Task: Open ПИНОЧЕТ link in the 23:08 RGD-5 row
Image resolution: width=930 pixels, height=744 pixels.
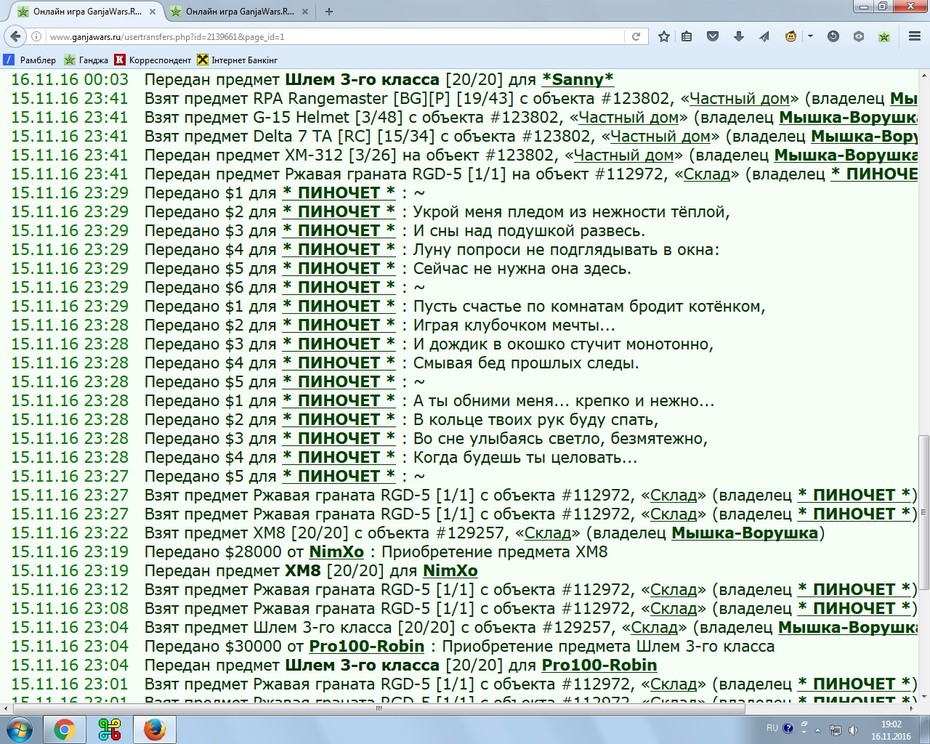Action: [x=854, y=609]
